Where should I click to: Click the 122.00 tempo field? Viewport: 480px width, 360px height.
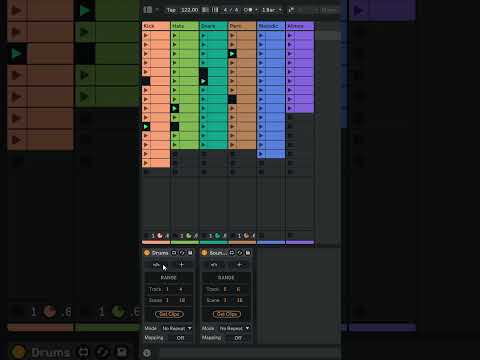click(190, 10)
